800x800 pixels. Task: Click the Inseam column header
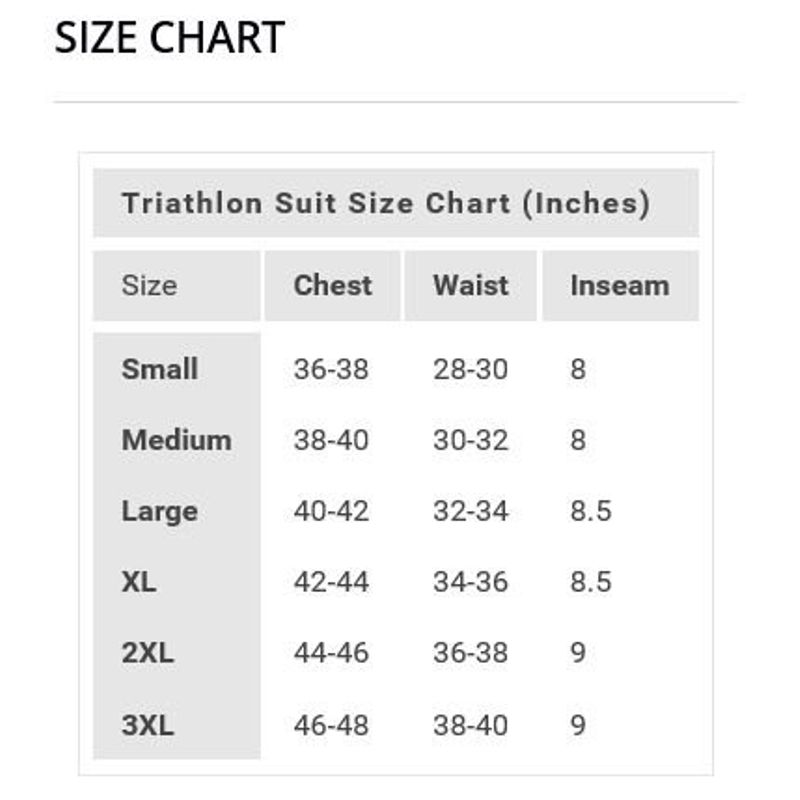pos(620,285)
